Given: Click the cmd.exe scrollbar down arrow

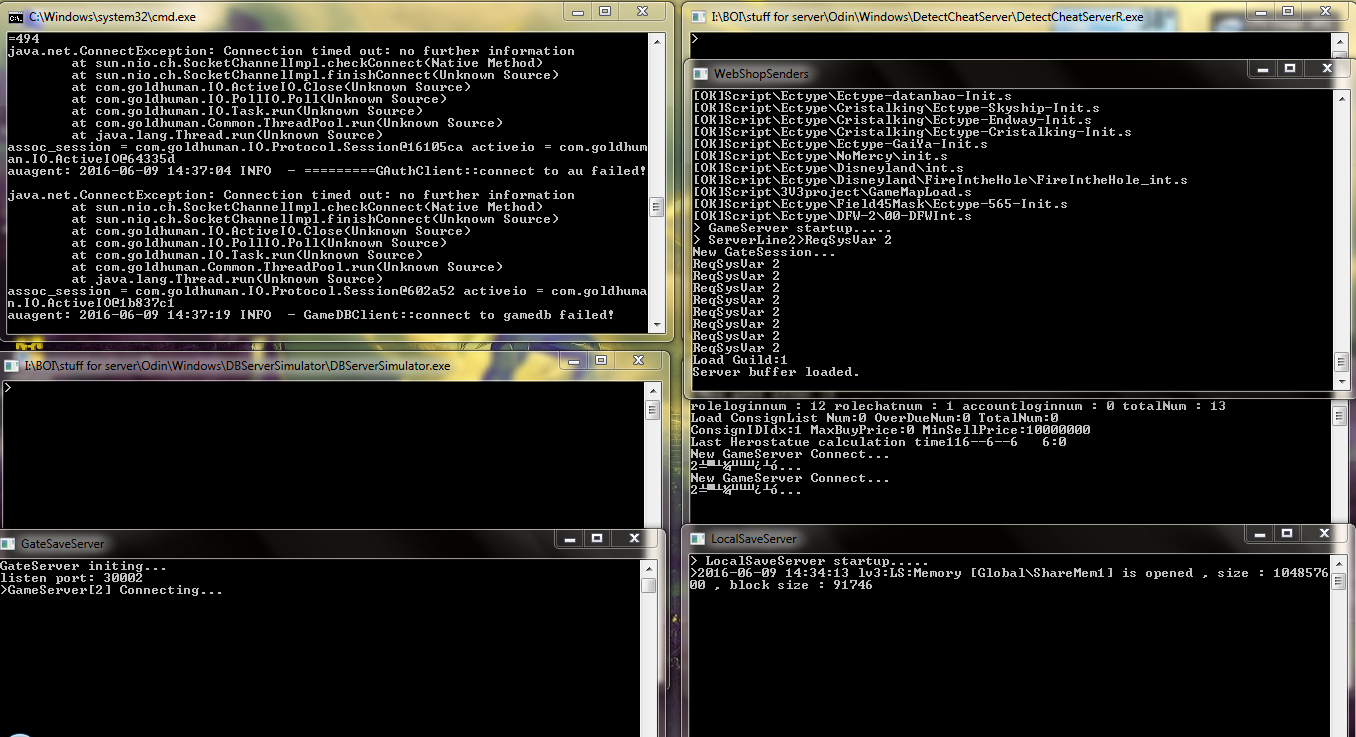Looking at the screenshot, I should [x=656, y=323].
